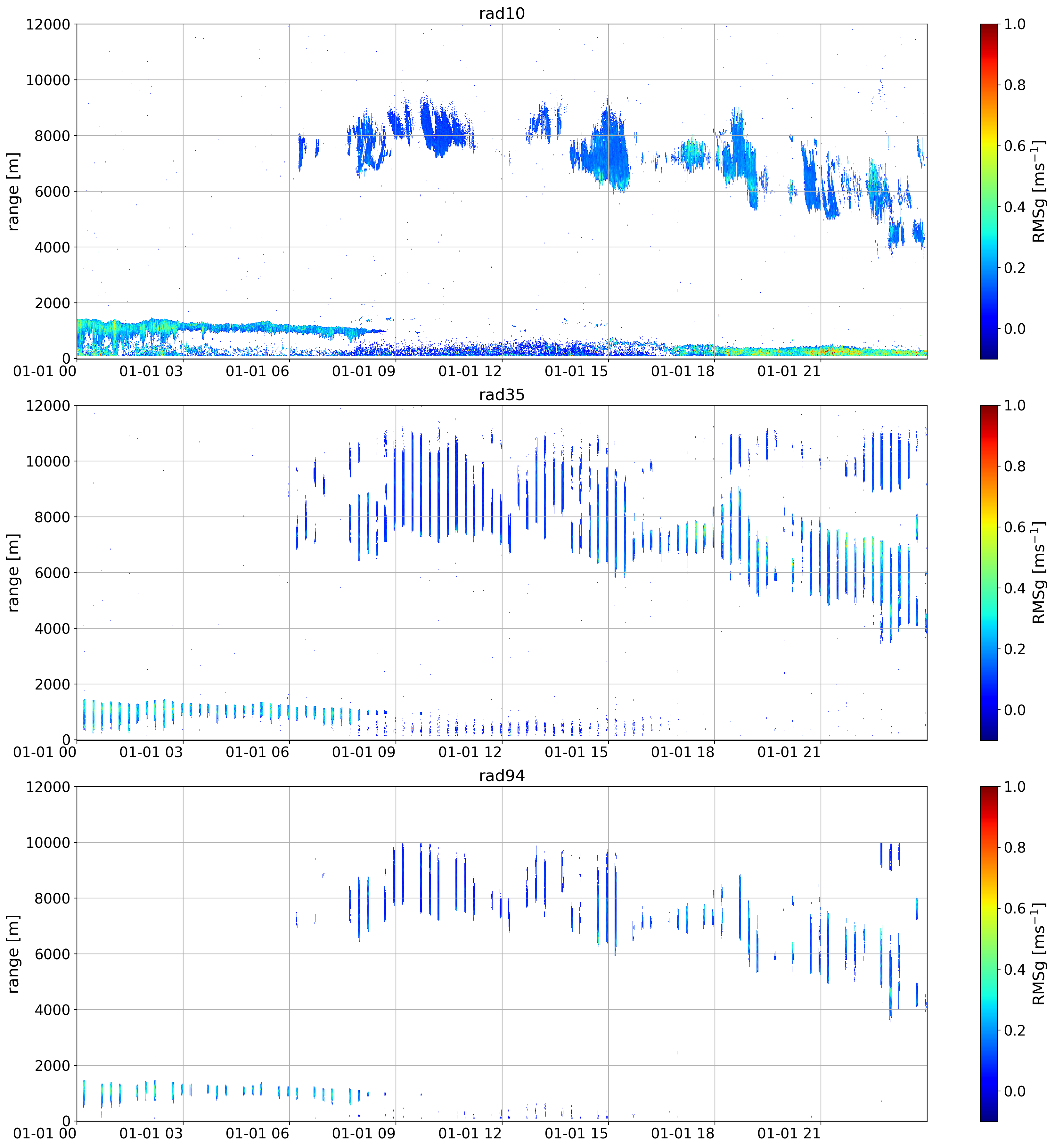The height and width of the screenshot is (1148, 1055).
Task: Click the 12000 y-tick label of rad10
Action: (48, 25)
